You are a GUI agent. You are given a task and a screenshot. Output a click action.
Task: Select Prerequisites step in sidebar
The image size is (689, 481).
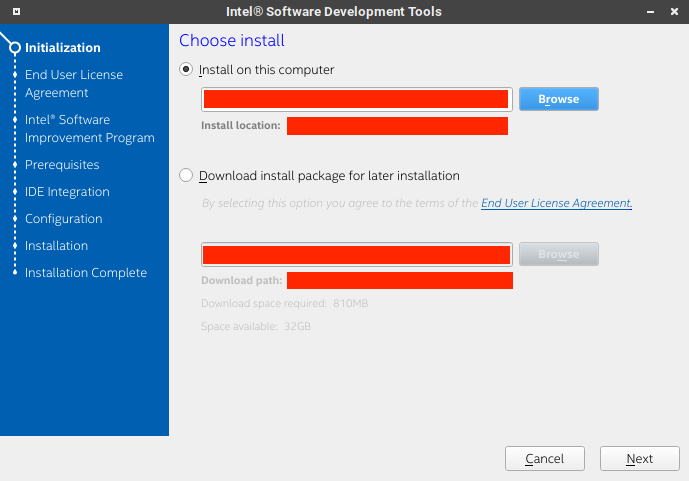point(62,165)
